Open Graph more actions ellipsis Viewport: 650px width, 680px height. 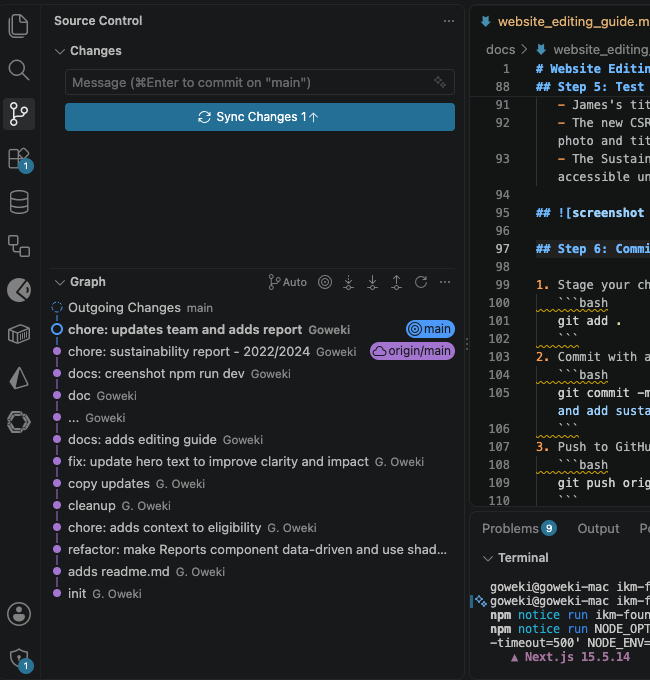tap(445, 282)
